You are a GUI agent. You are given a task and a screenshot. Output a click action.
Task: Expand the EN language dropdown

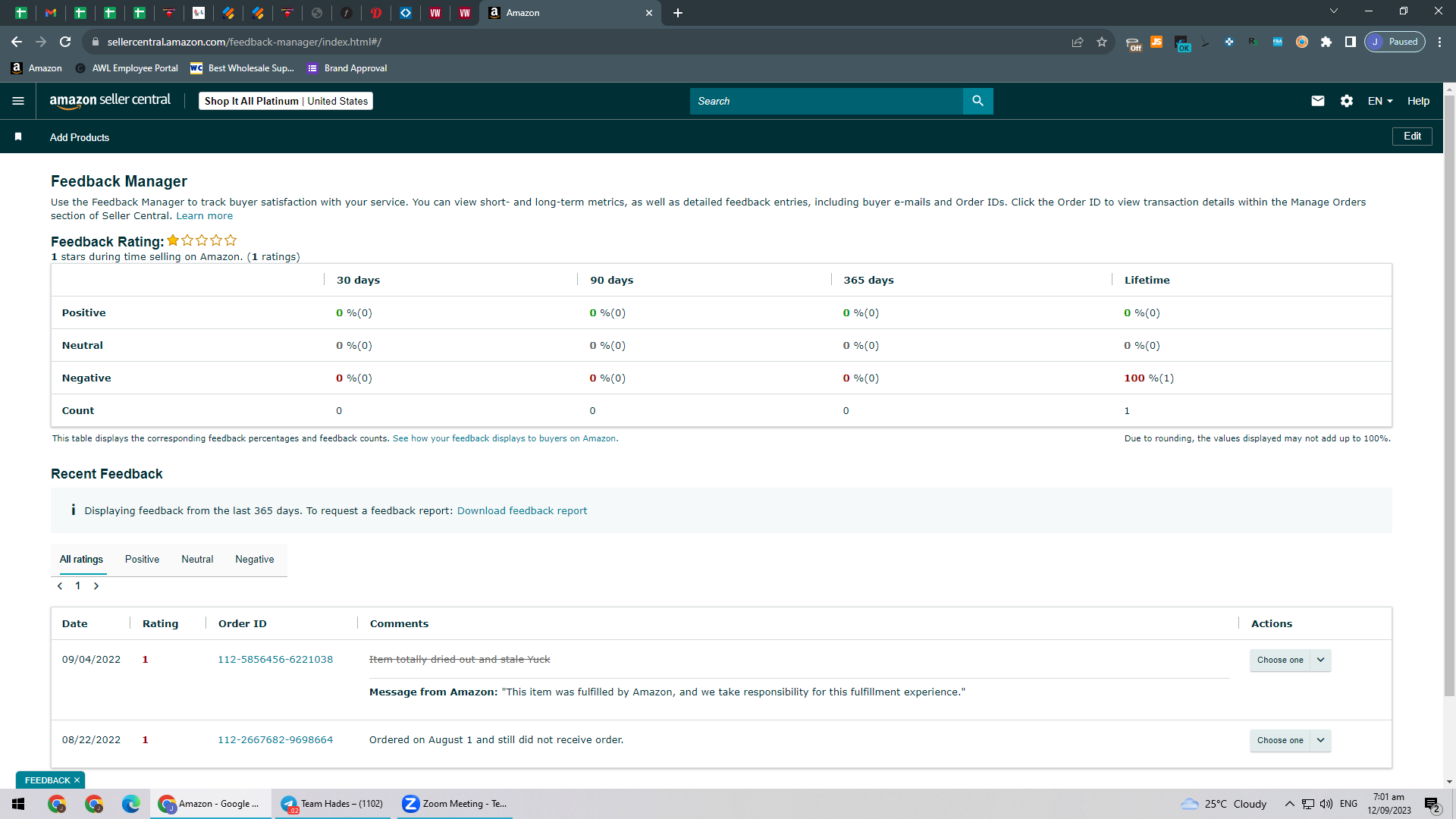coord(1380,101)
